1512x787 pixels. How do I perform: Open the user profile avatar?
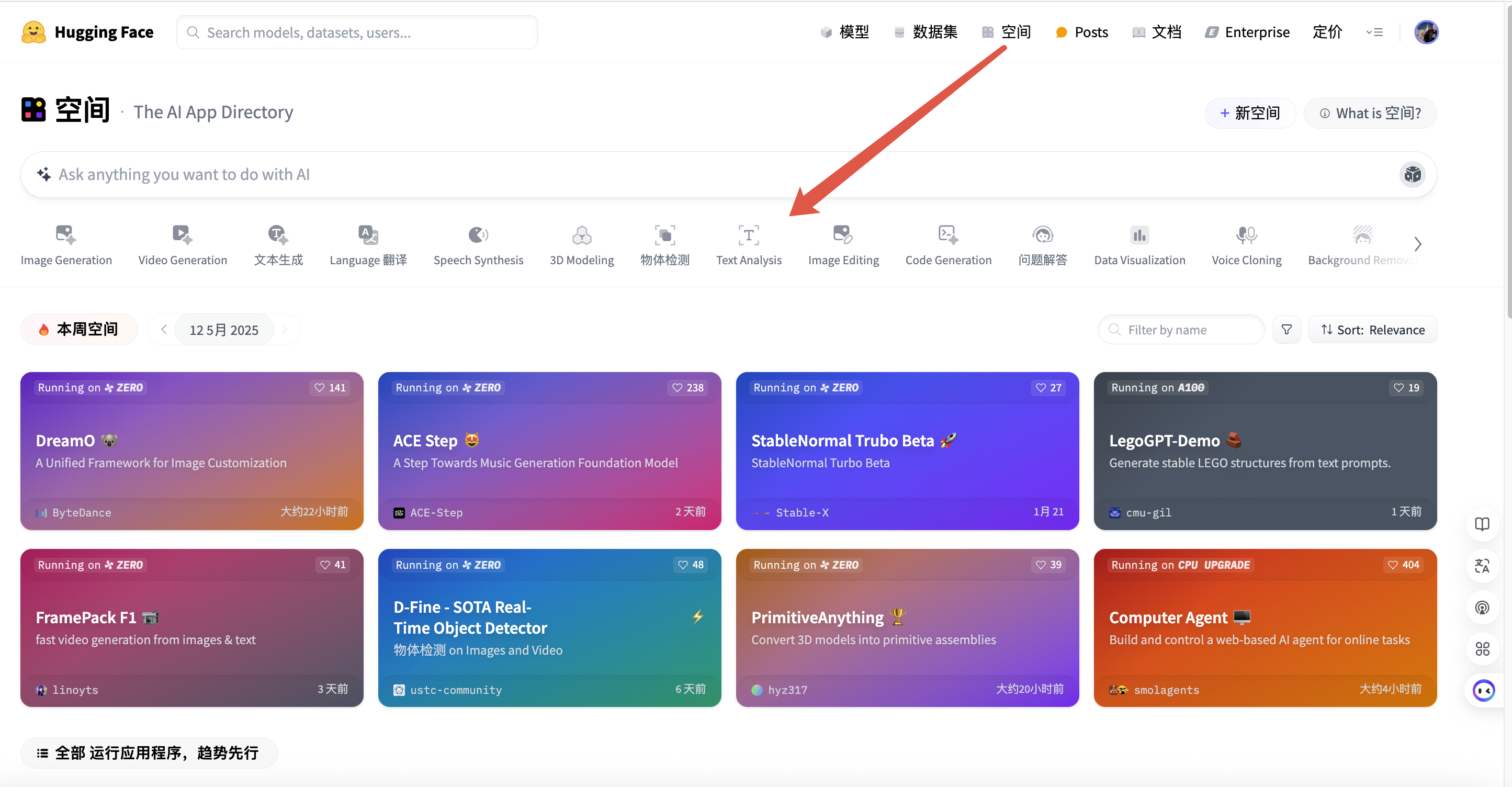pyautogui.click(x=1426, y=32)
